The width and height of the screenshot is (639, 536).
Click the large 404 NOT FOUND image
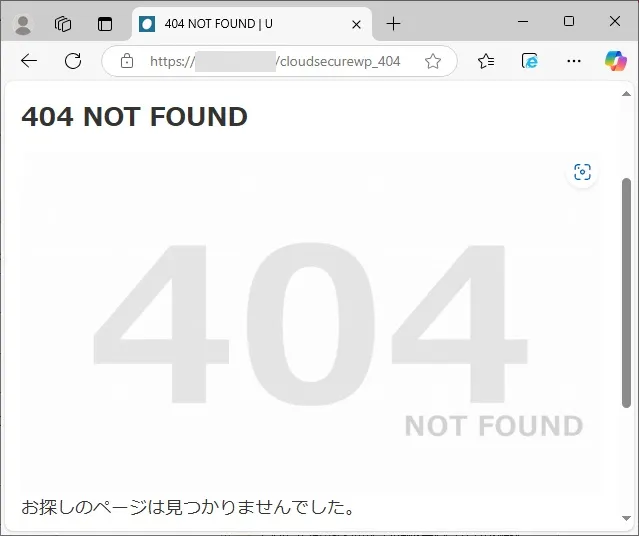click(x=311, y=322)
